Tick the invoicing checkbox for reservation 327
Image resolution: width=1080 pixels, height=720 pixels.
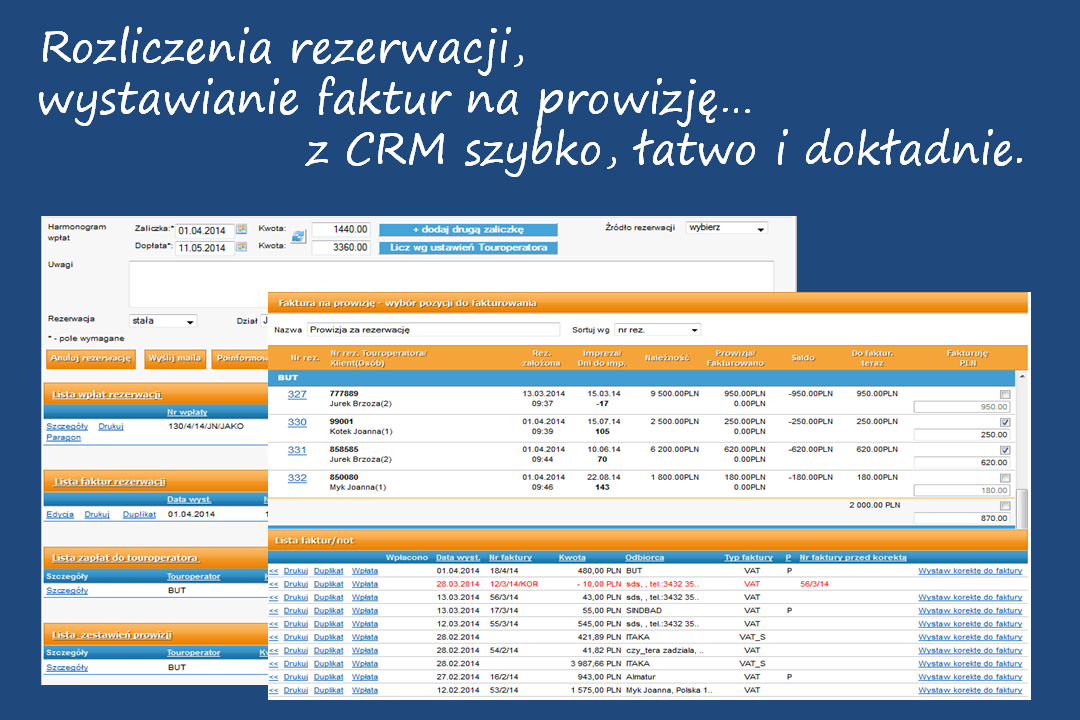1004,395
